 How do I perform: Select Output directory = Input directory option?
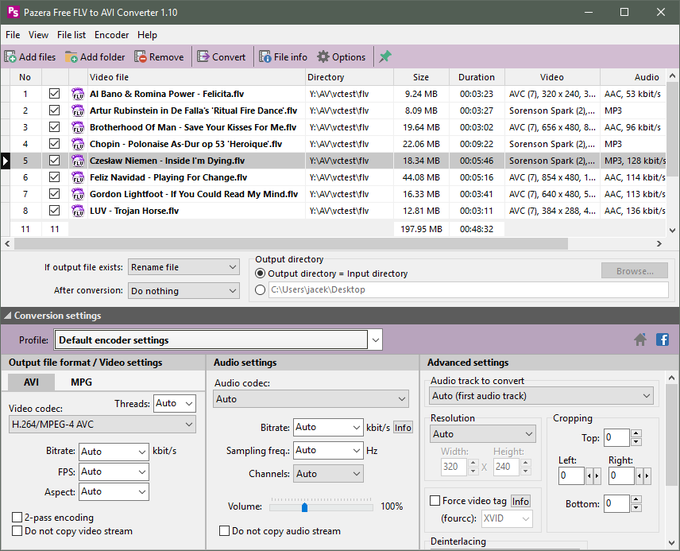(260, 274)
